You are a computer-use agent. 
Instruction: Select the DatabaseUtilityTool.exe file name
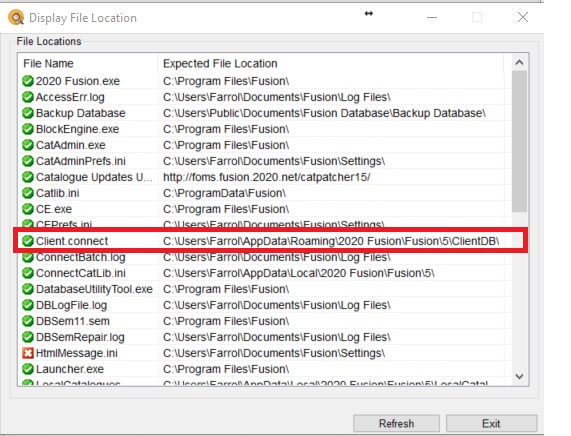pos(94,289)
